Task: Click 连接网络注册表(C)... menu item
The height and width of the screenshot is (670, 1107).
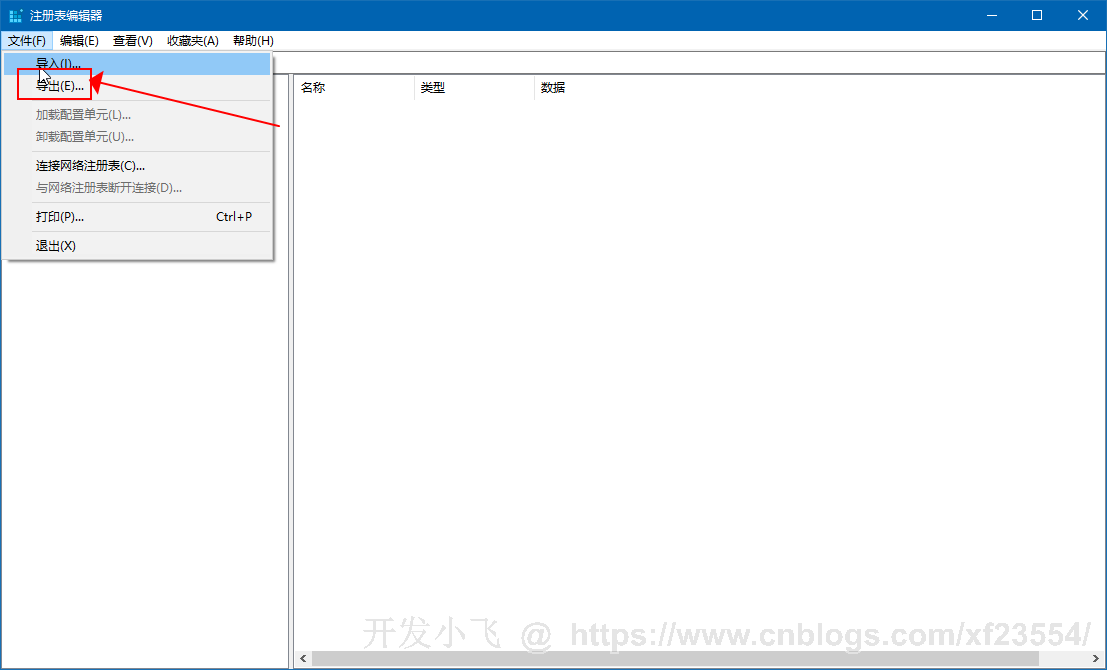Action: 91,166
